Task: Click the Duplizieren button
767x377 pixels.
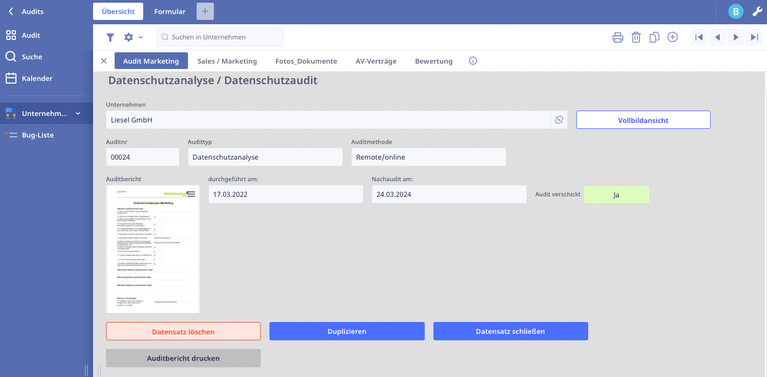Action: click(x=347, y=331)
